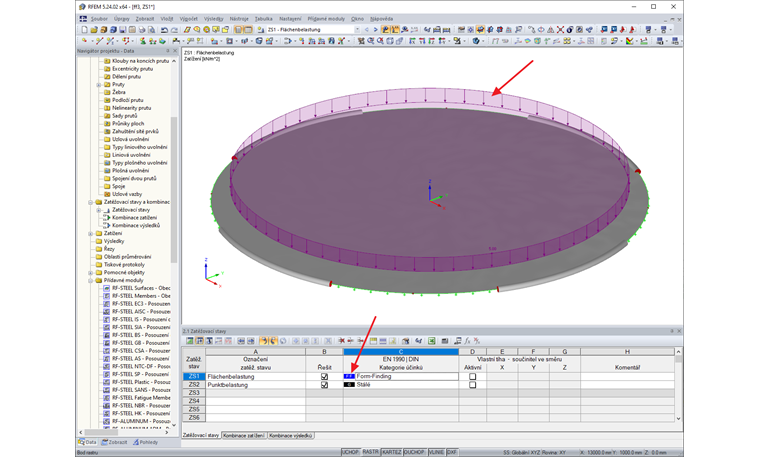The height and width of the screenshot is (457, 760).
Task: Click the Punktbelastung cell in row ZS2
Action: coord(255,385)
